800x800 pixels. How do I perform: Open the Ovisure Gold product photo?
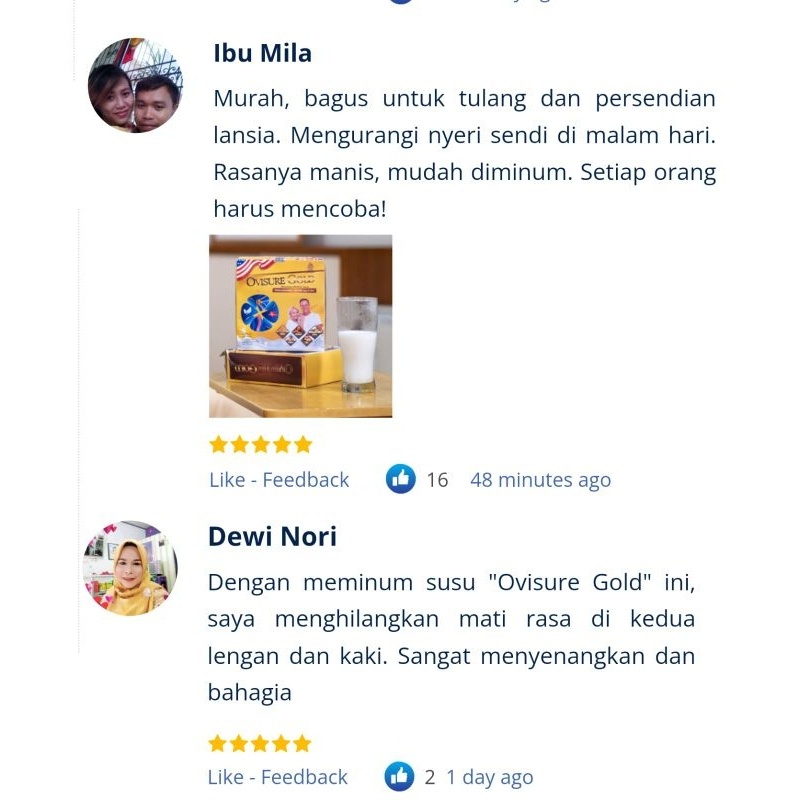[x=301, y=326]
